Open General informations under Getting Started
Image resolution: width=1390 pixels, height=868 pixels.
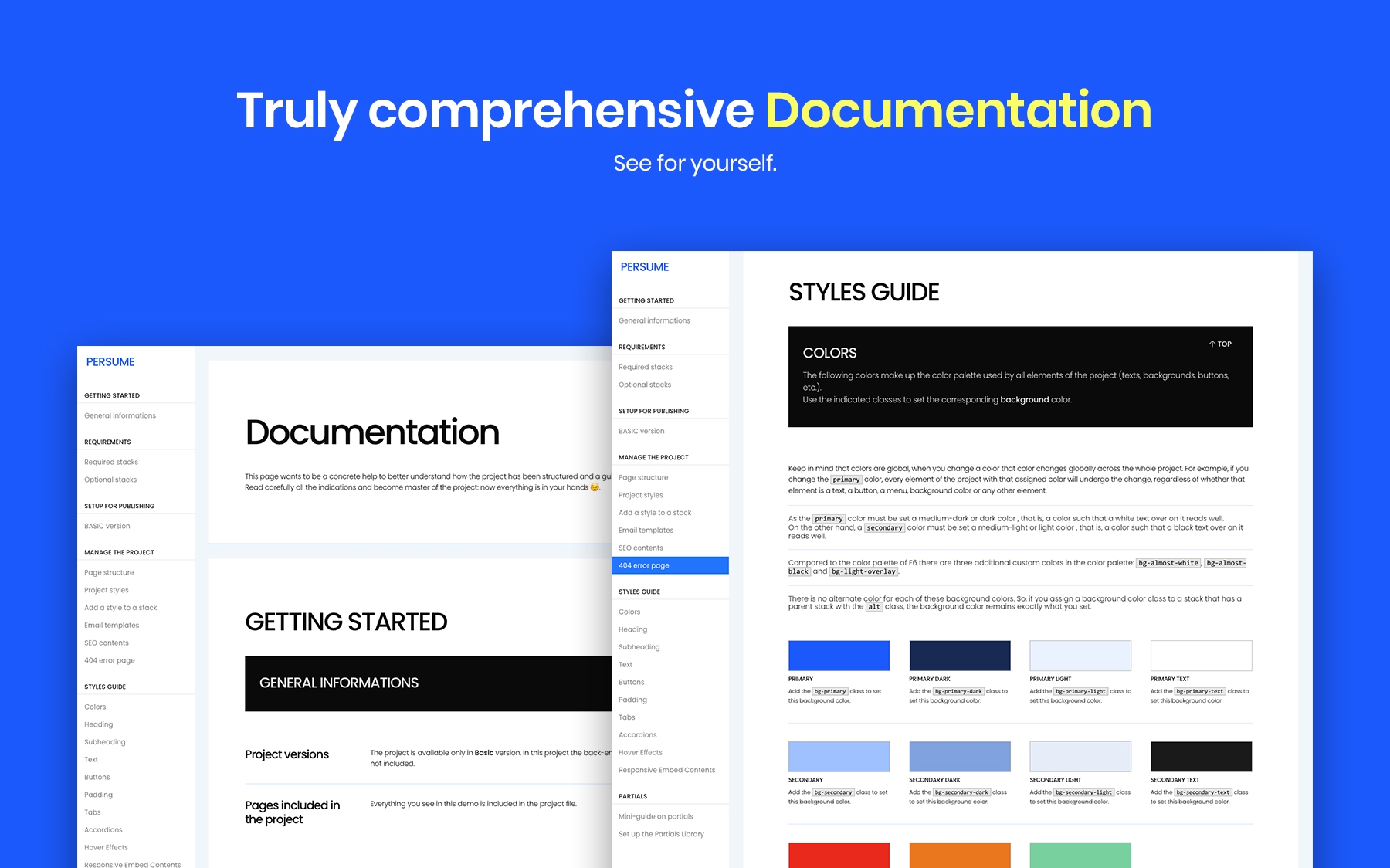(x=654, y=320)
